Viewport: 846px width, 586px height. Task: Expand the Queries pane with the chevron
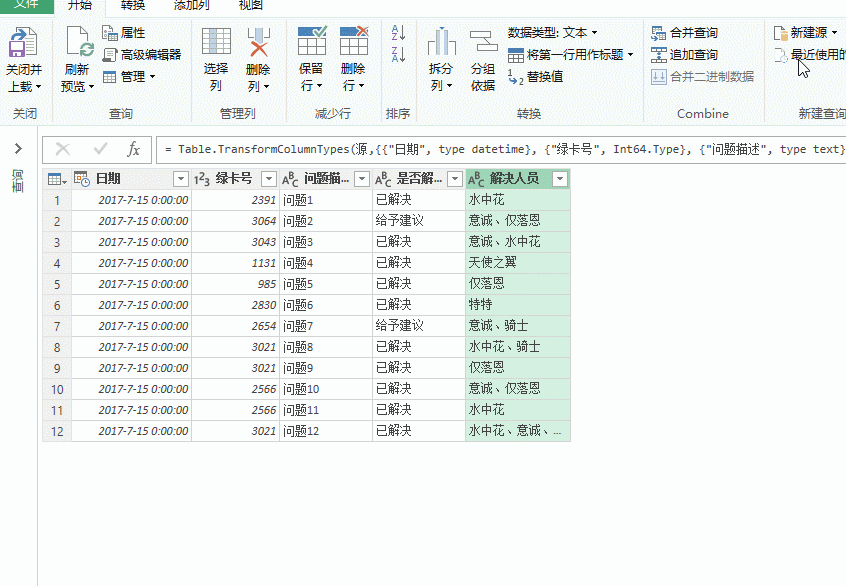[18, 148]
